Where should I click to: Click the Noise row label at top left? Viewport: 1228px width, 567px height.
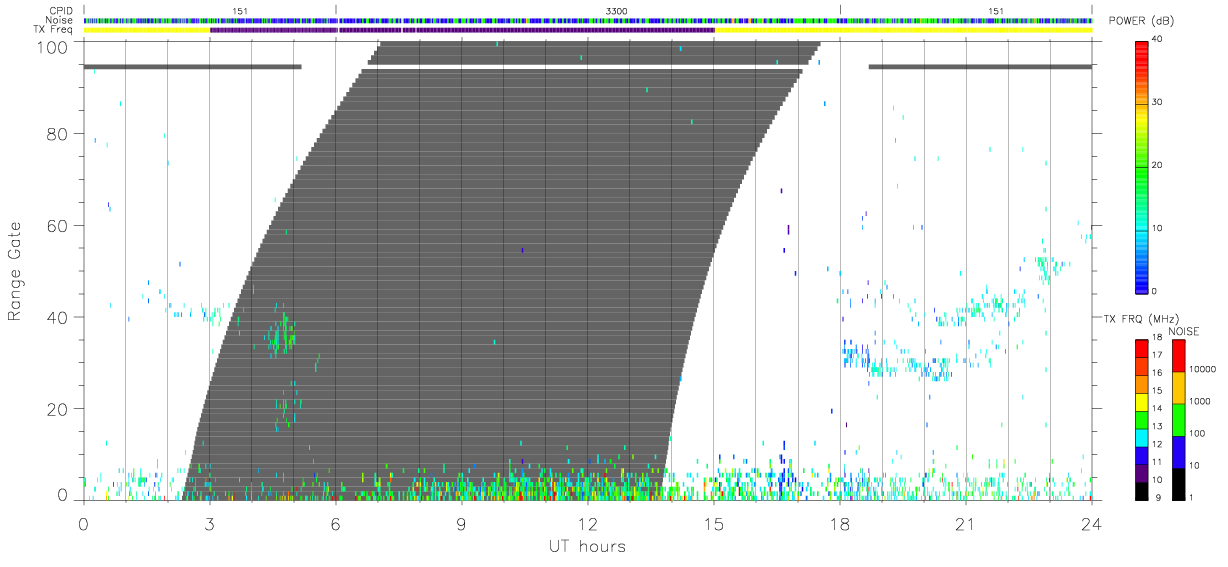point(61,20)
